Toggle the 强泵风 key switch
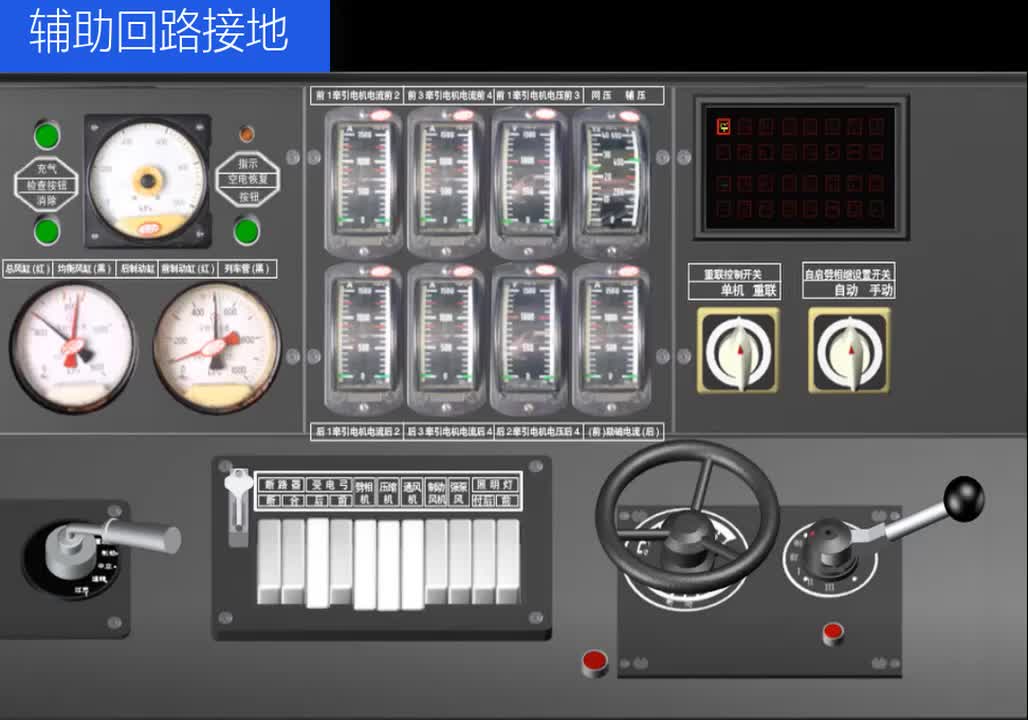Image resolution: width=1028 pixels, height=720 pixels. [460, 561]
